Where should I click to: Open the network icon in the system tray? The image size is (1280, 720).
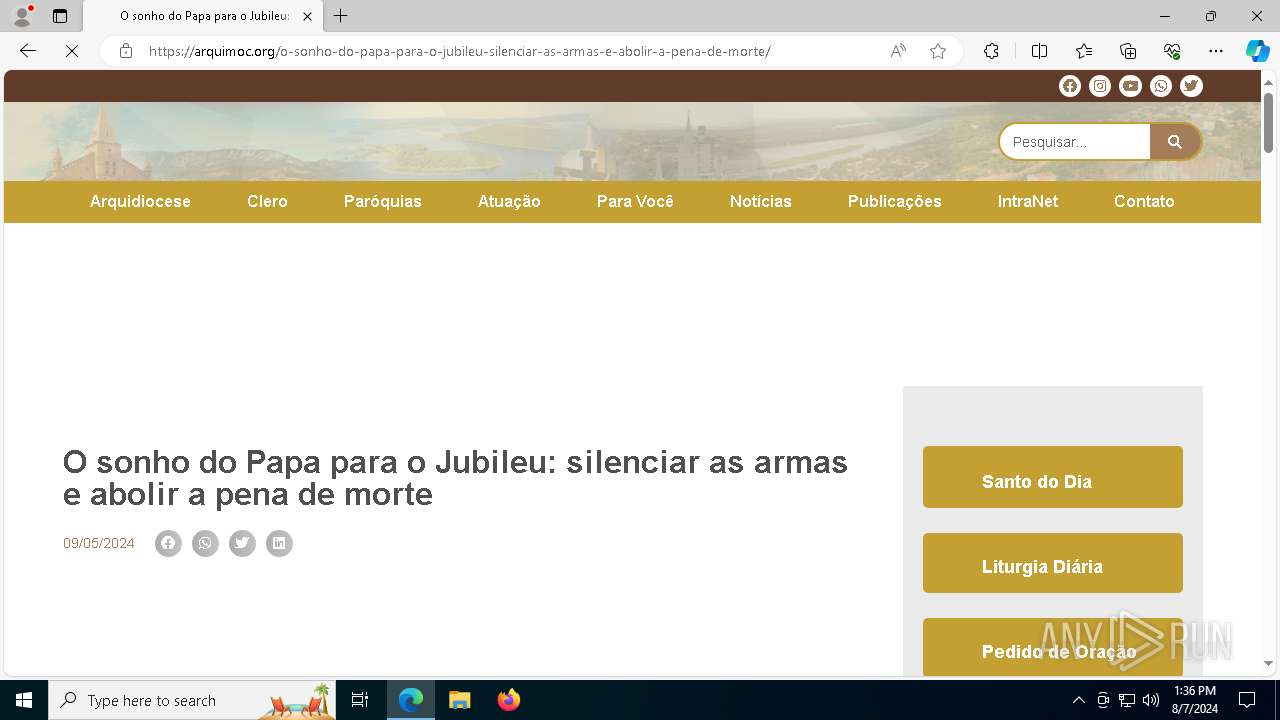(x=1127, y=700)
